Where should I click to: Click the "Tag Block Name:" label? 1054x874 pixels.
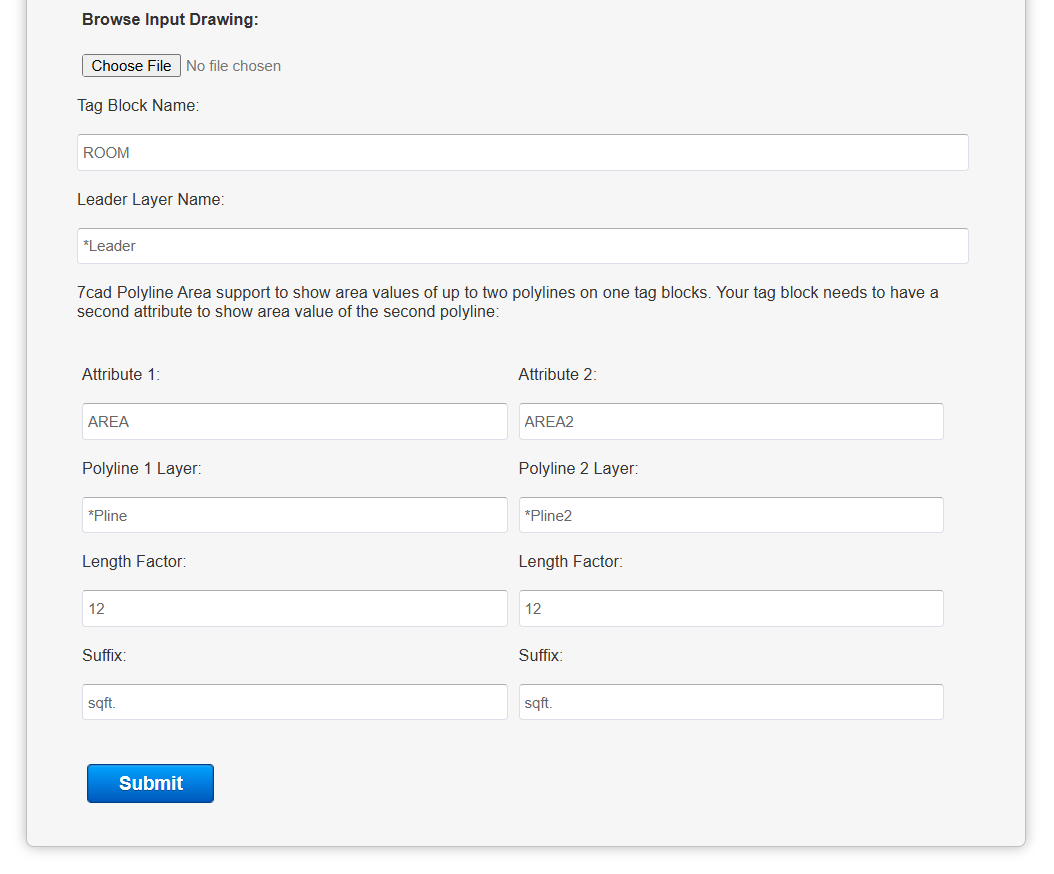coord(138,105)
